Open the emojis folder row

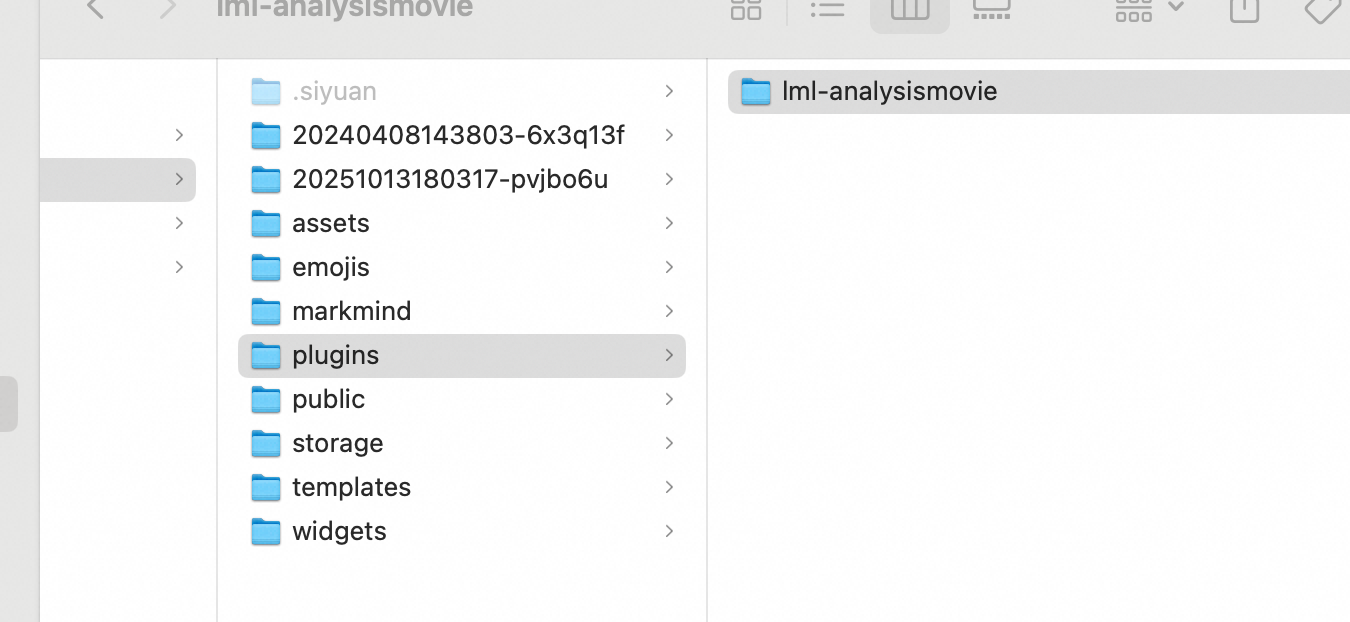point(330,267)
